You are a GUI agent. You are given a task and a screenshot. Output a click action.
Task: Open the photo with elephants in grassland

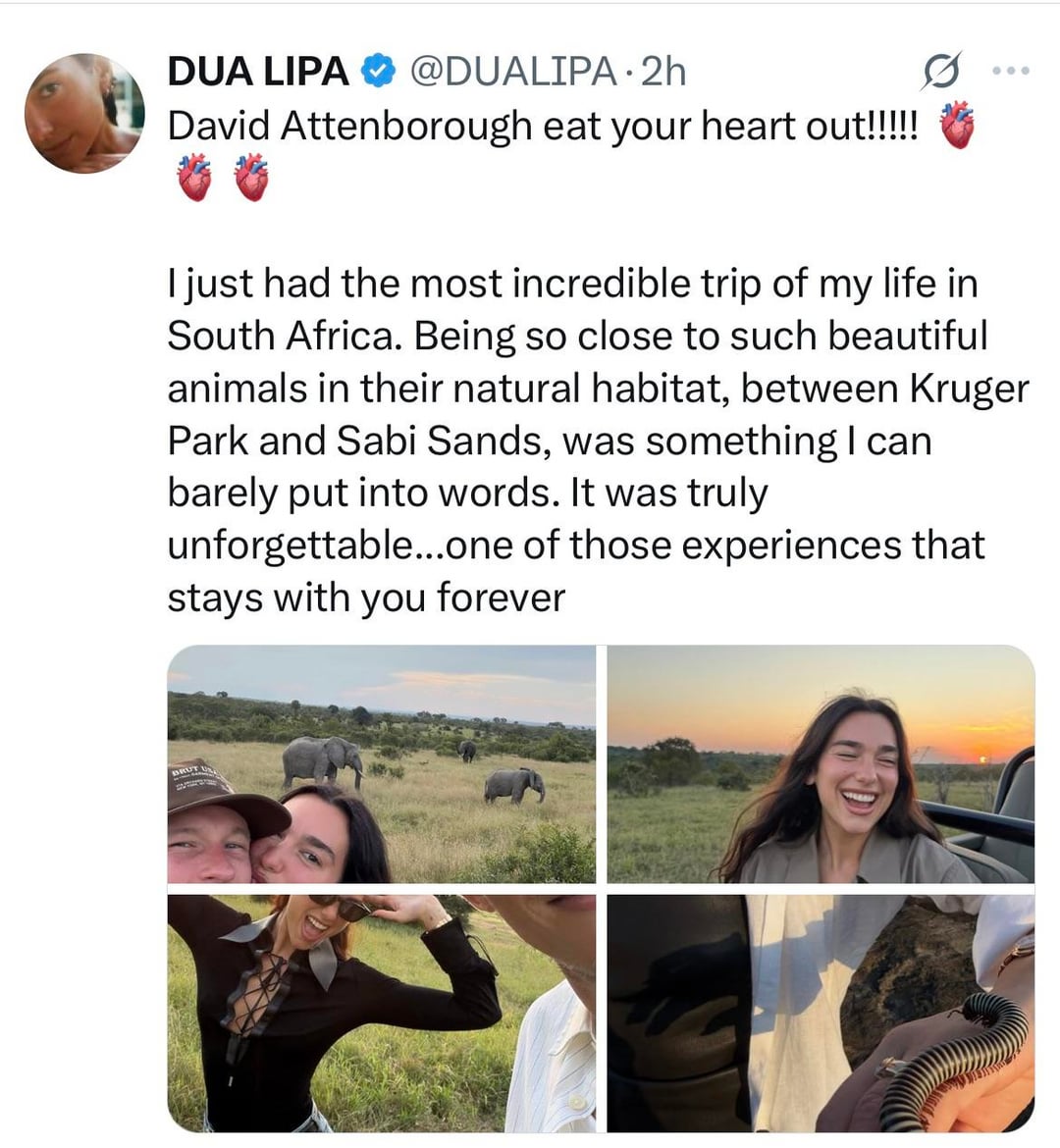coord(381,764)
